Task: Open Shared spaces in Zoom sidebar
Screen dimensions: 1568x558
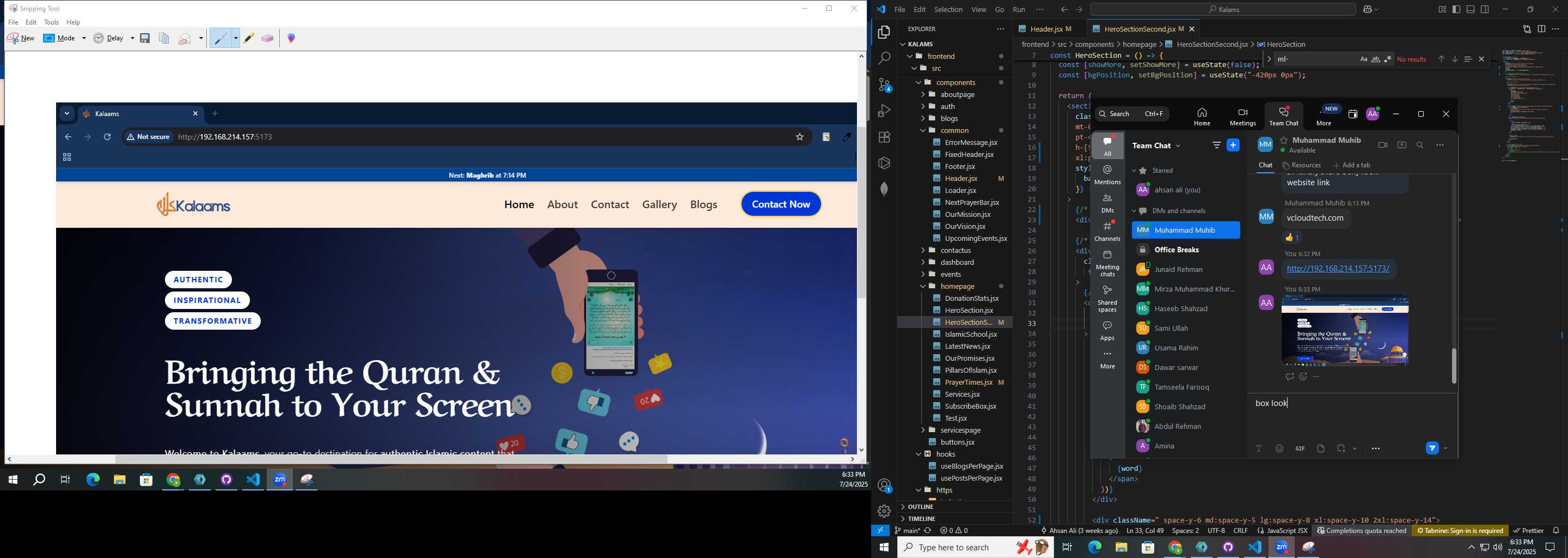Action: pos(1107,299)
